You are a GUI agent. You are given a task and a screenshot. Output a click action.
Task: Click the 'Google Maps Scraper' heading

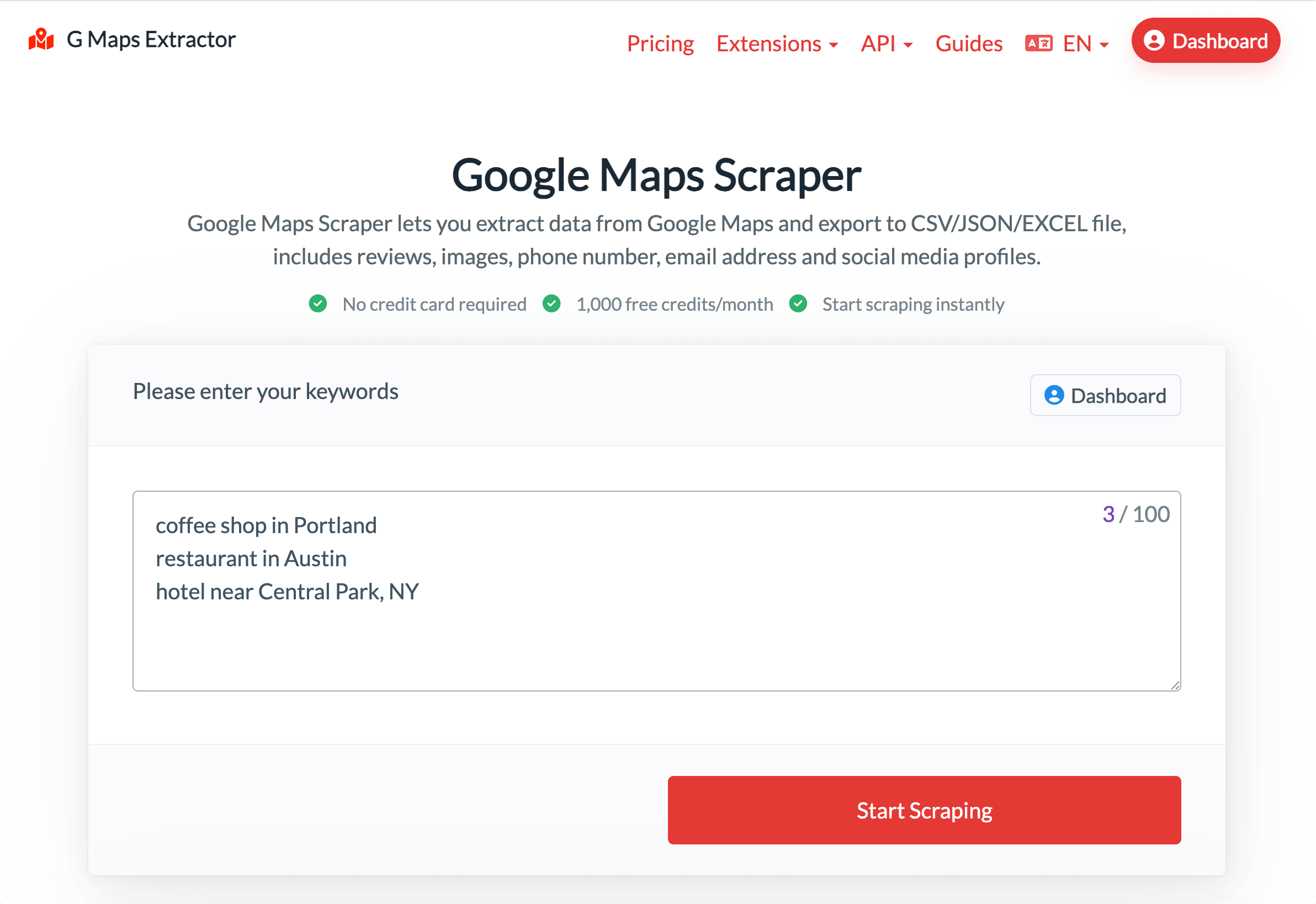[x=656, y=175]
